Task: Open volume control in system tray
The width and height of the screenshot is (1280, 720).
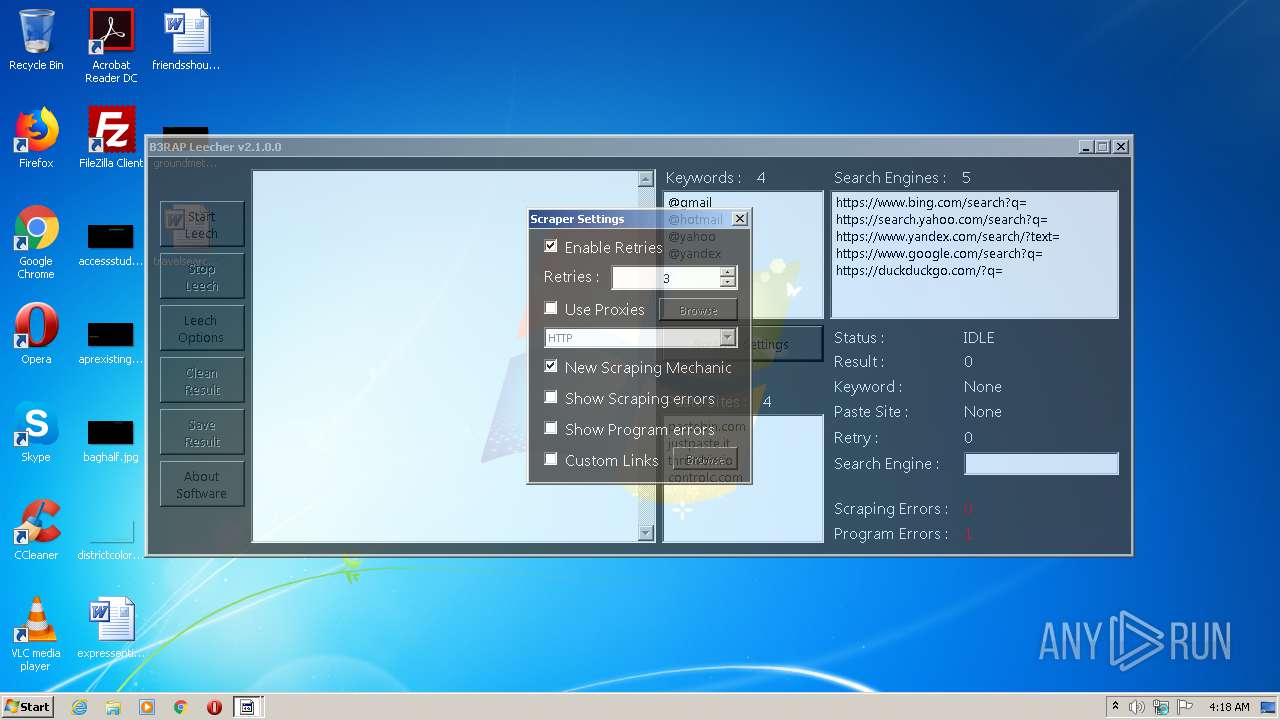Action: 1137,707
